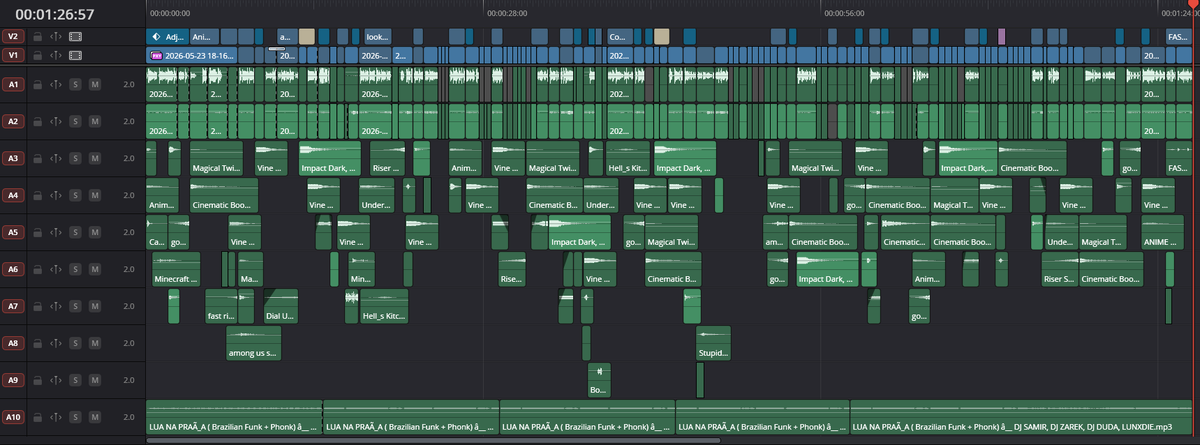Lock audio track A9
Image resolution: width=1200 pixels, height=445 pixels.
pos(37,381)
